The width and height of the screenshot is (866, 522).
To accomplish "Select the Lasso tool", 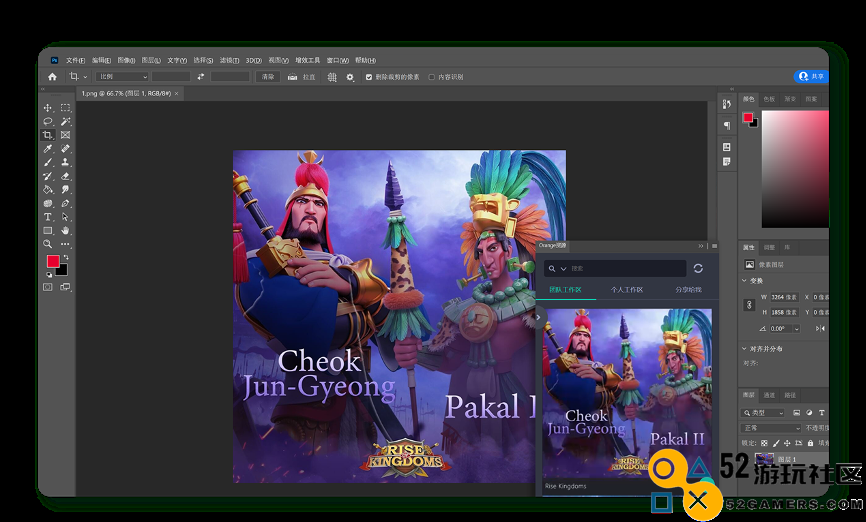I will click(48, 122).
